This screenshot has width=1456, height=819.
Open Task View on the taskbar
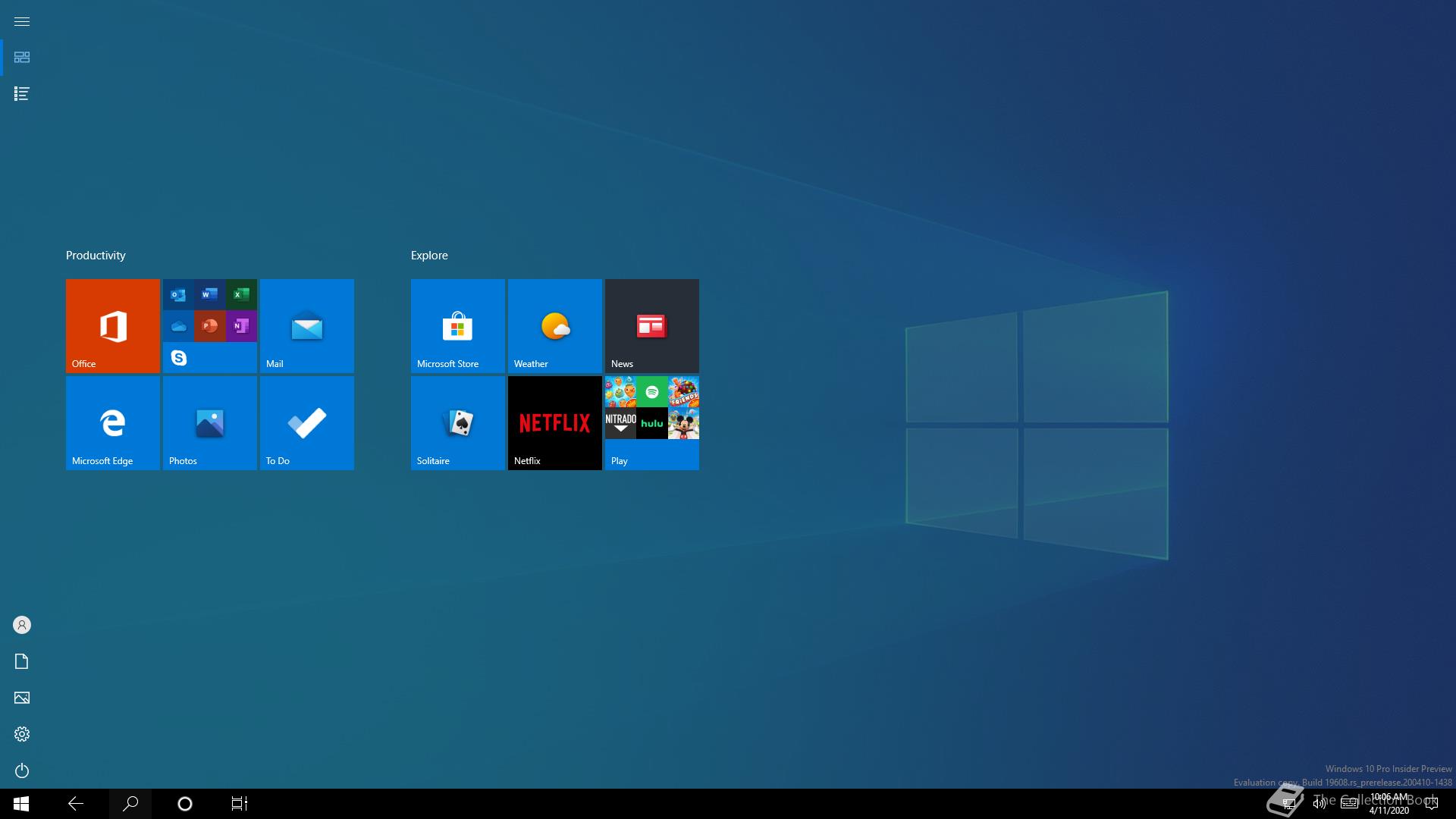click(240, 804)
